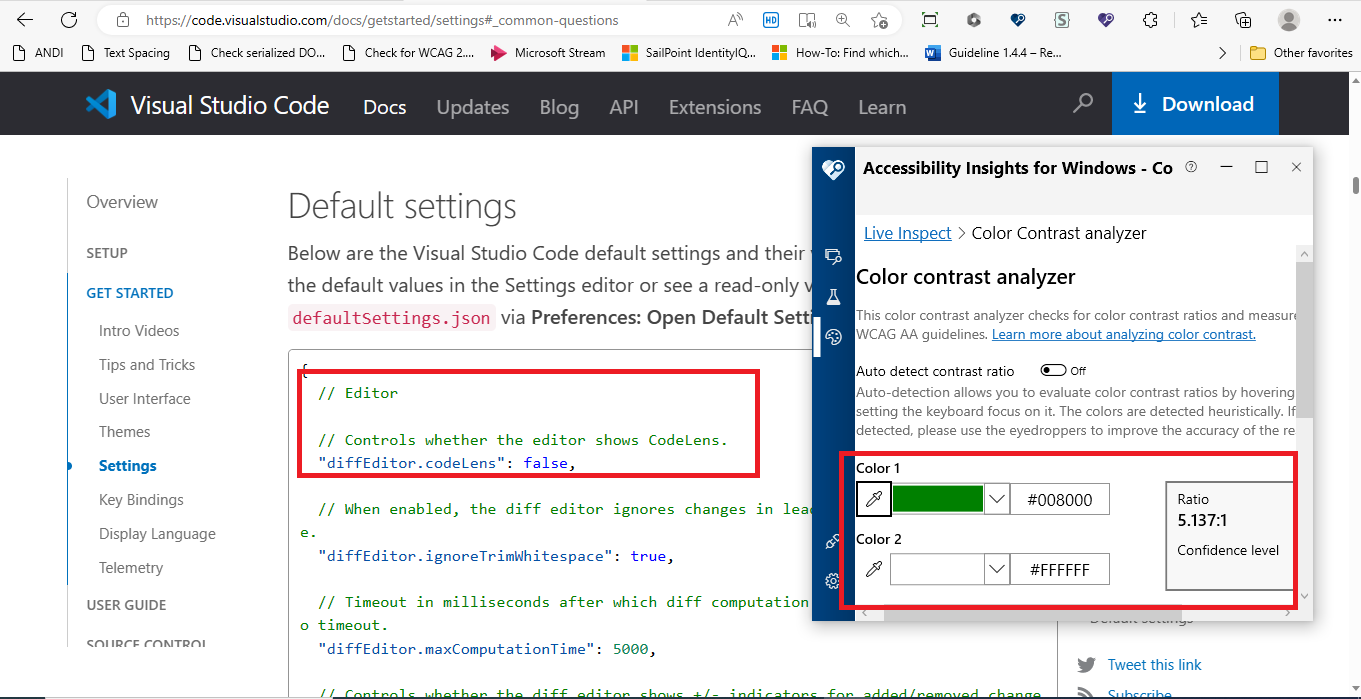Select the Color 1 eyedropper tool
1361x699 pixels.
click(873, 499)
